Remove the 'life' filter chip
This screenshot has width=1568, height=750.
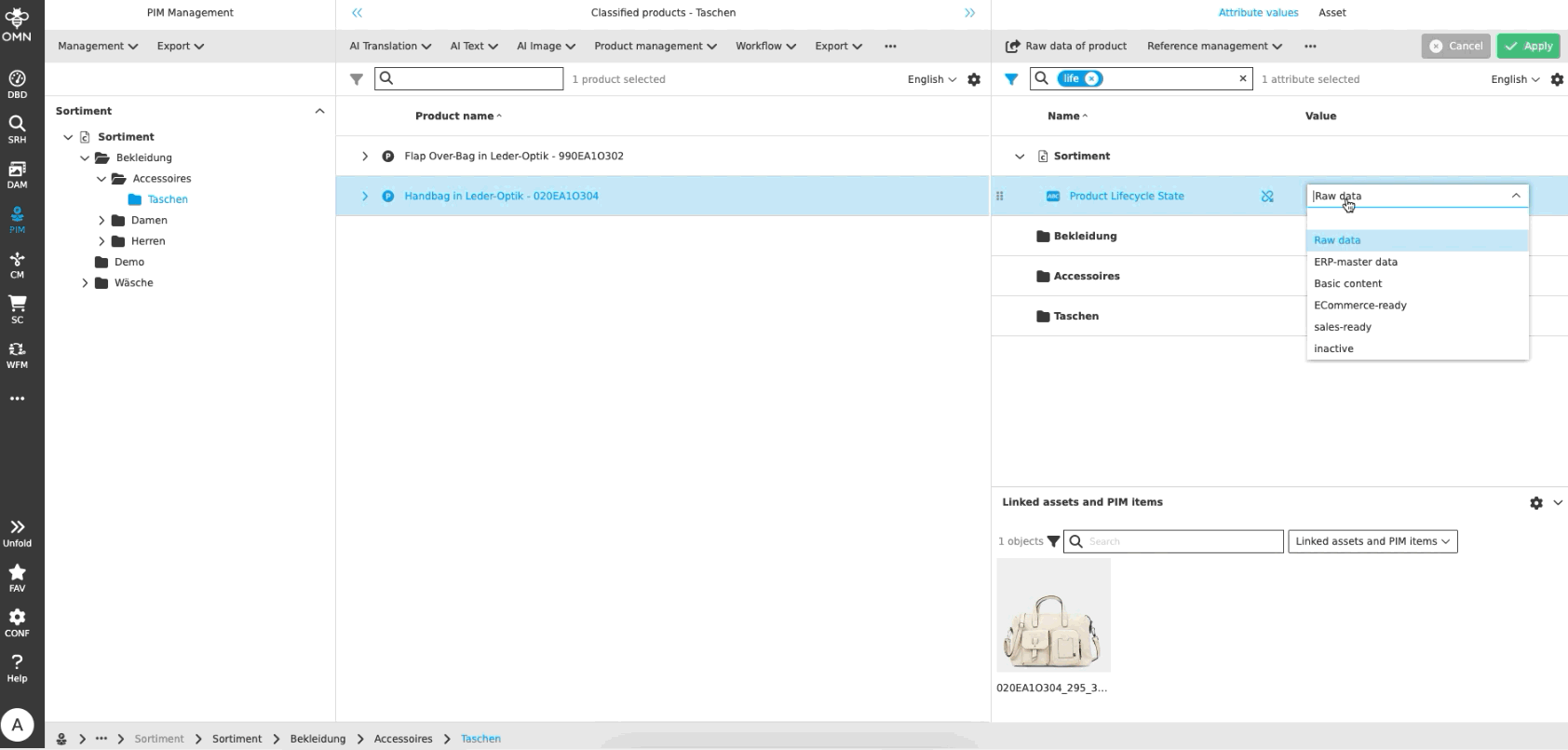(x=1092, y=79)
